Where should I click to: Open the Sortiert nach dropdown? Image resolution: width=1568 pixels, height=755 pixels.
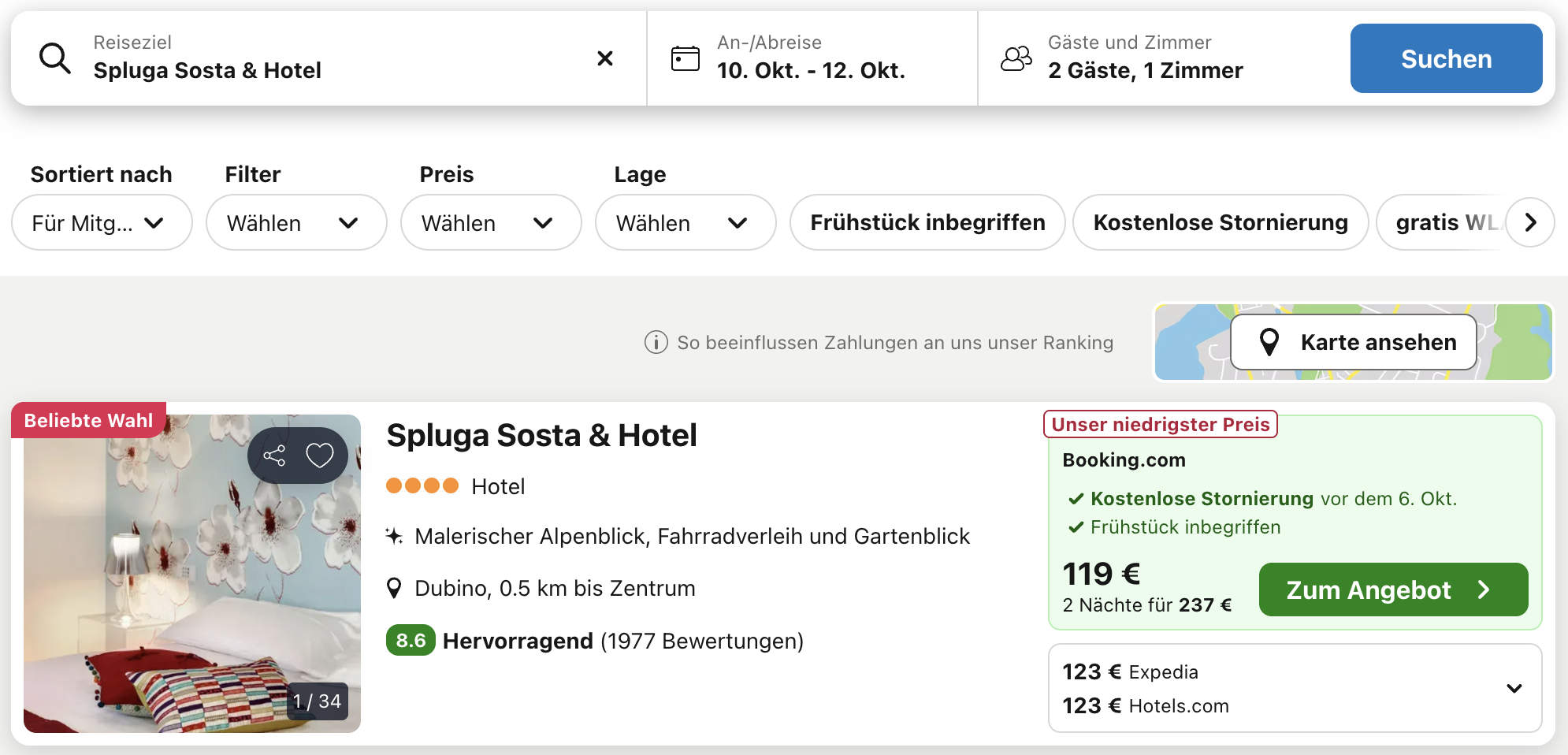click(102, 222)
